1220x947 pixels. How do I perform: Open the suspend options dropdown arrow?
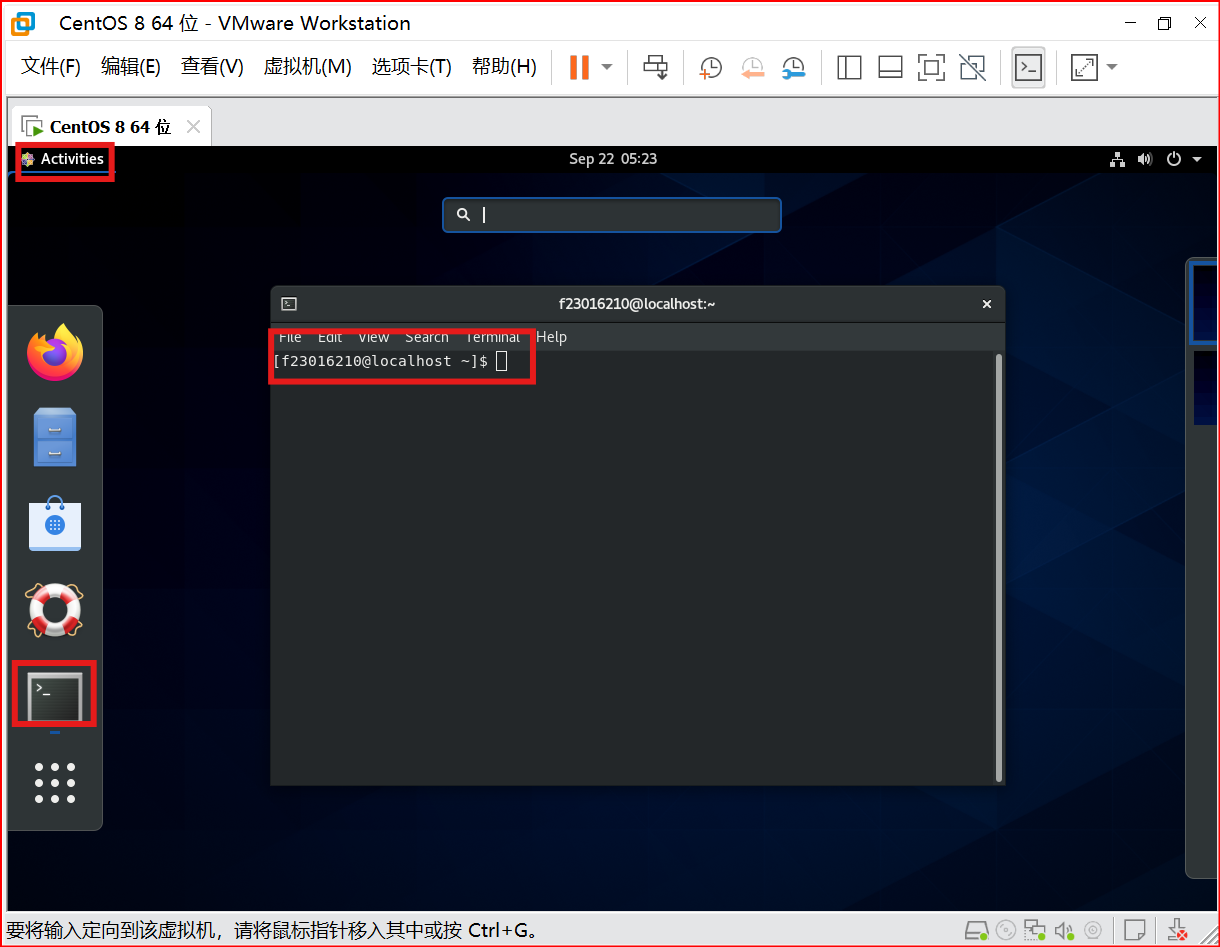click(606, 67)
